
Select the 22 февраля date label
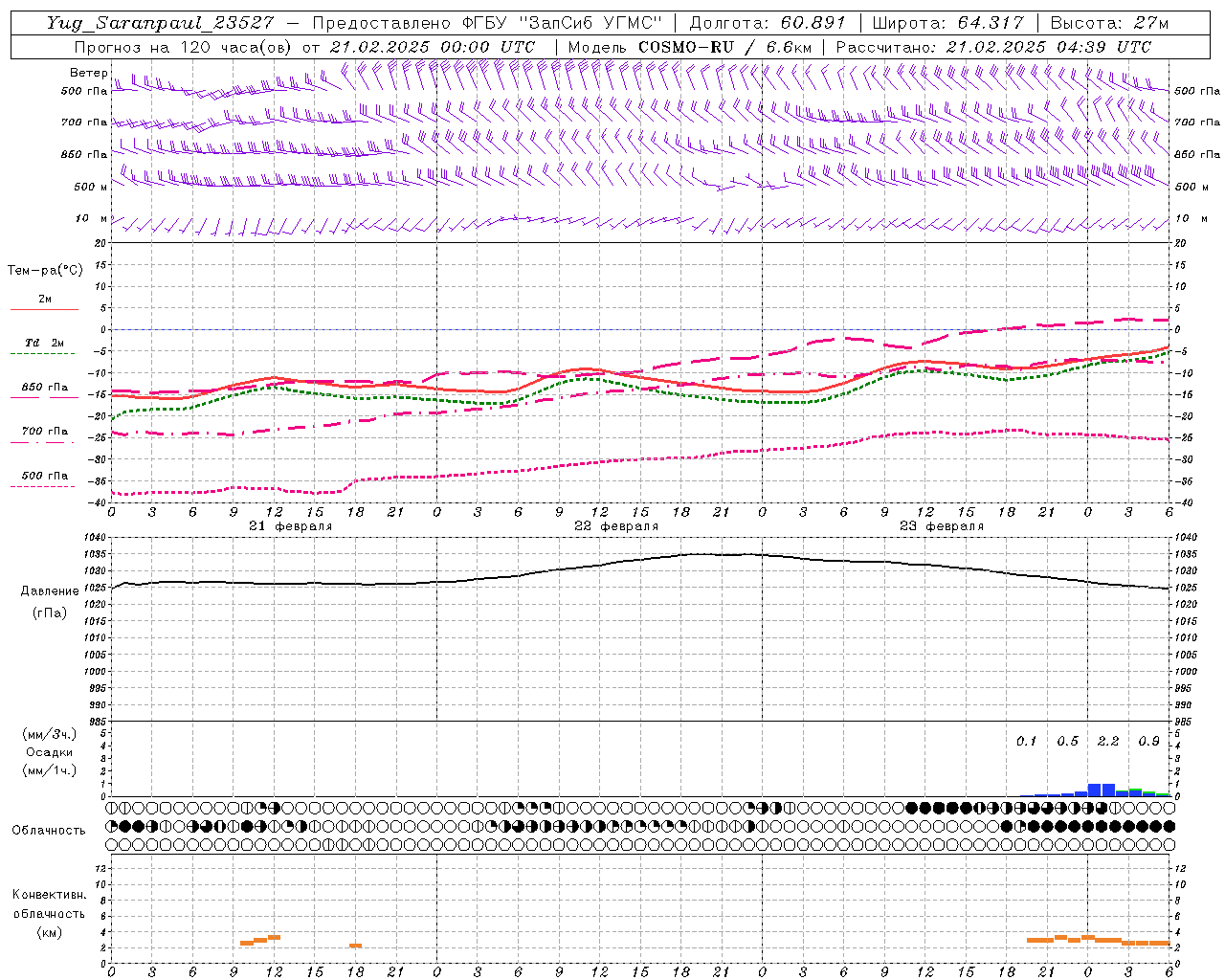click(x=616, y=526)
